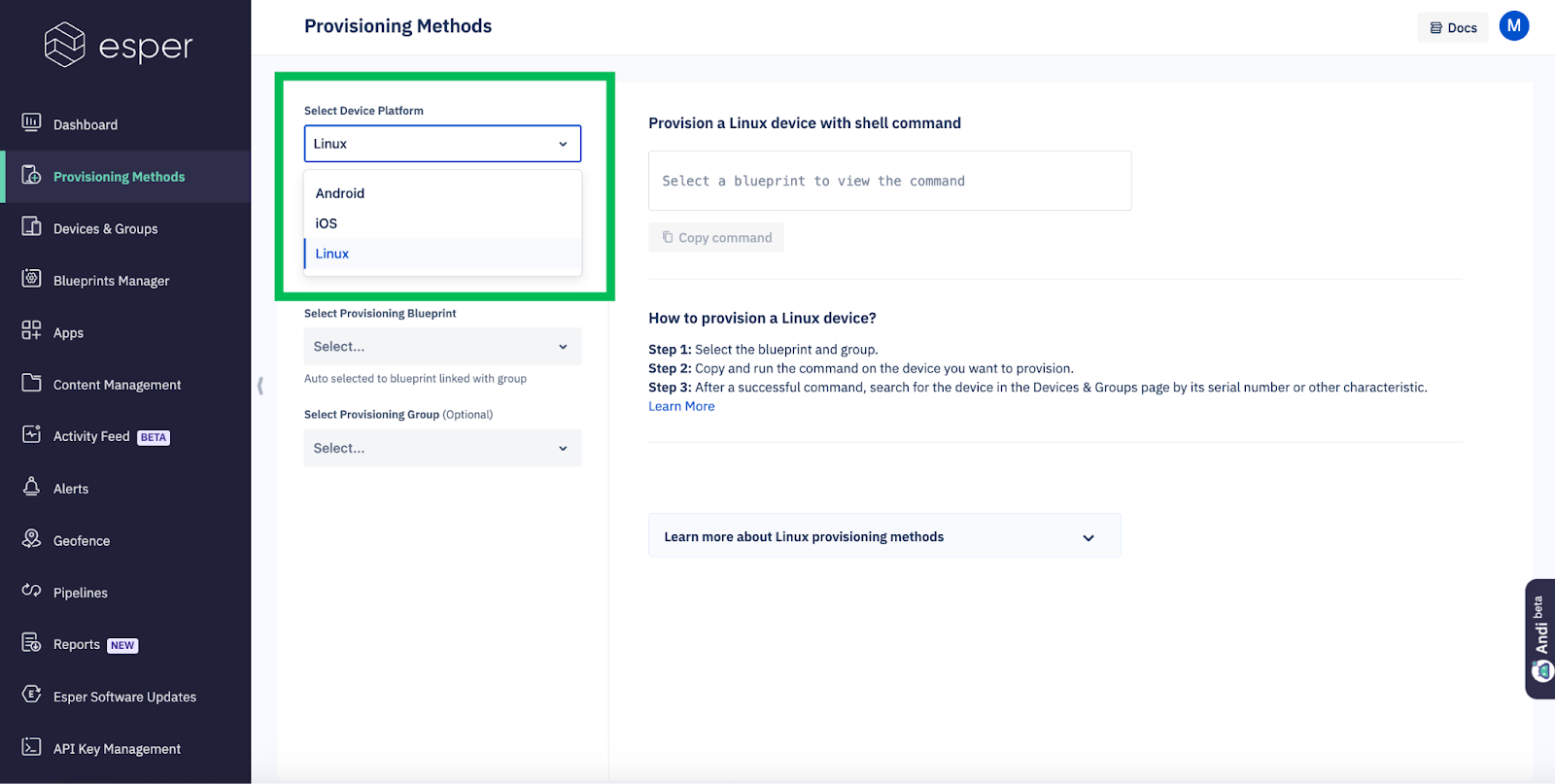
Task: Click the Provisioning Methods sidebar icon
Action: [31, 175]
